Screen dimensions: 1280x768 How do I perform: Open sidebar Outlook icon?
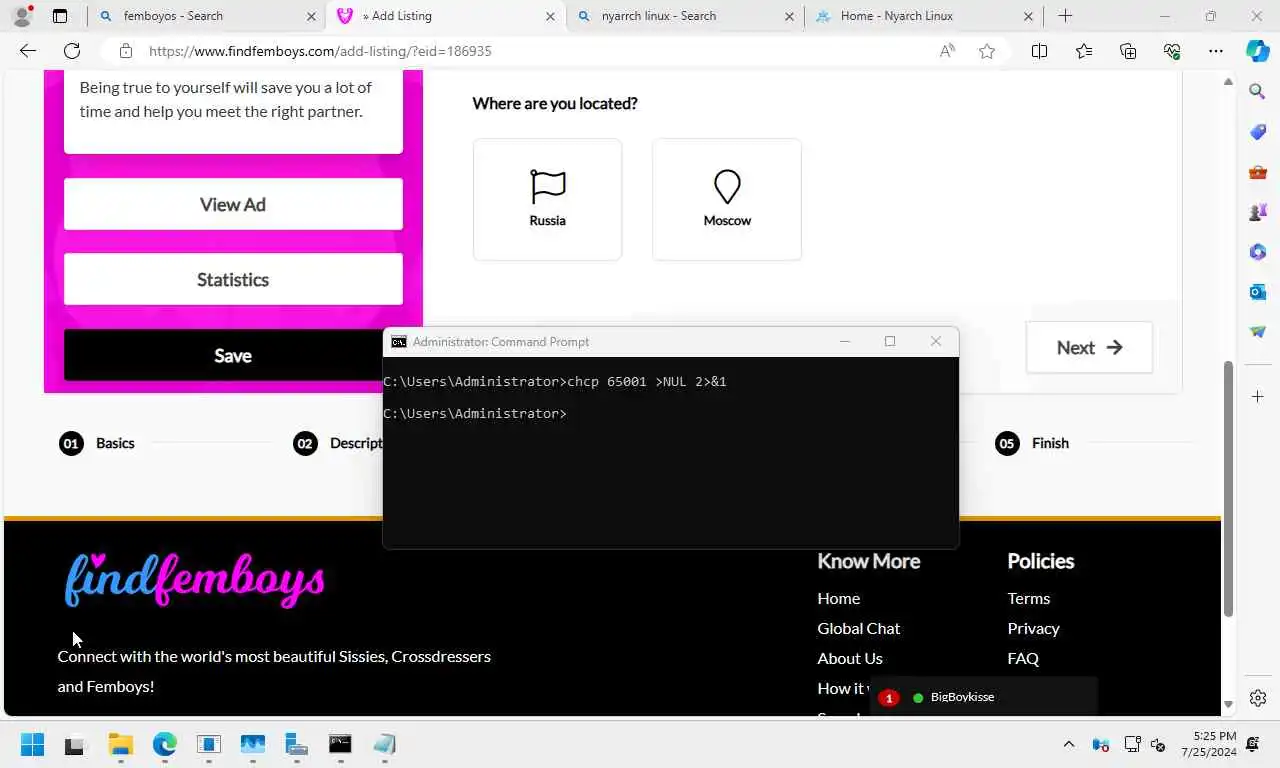pyautogui.click(x=1258, y=292)
